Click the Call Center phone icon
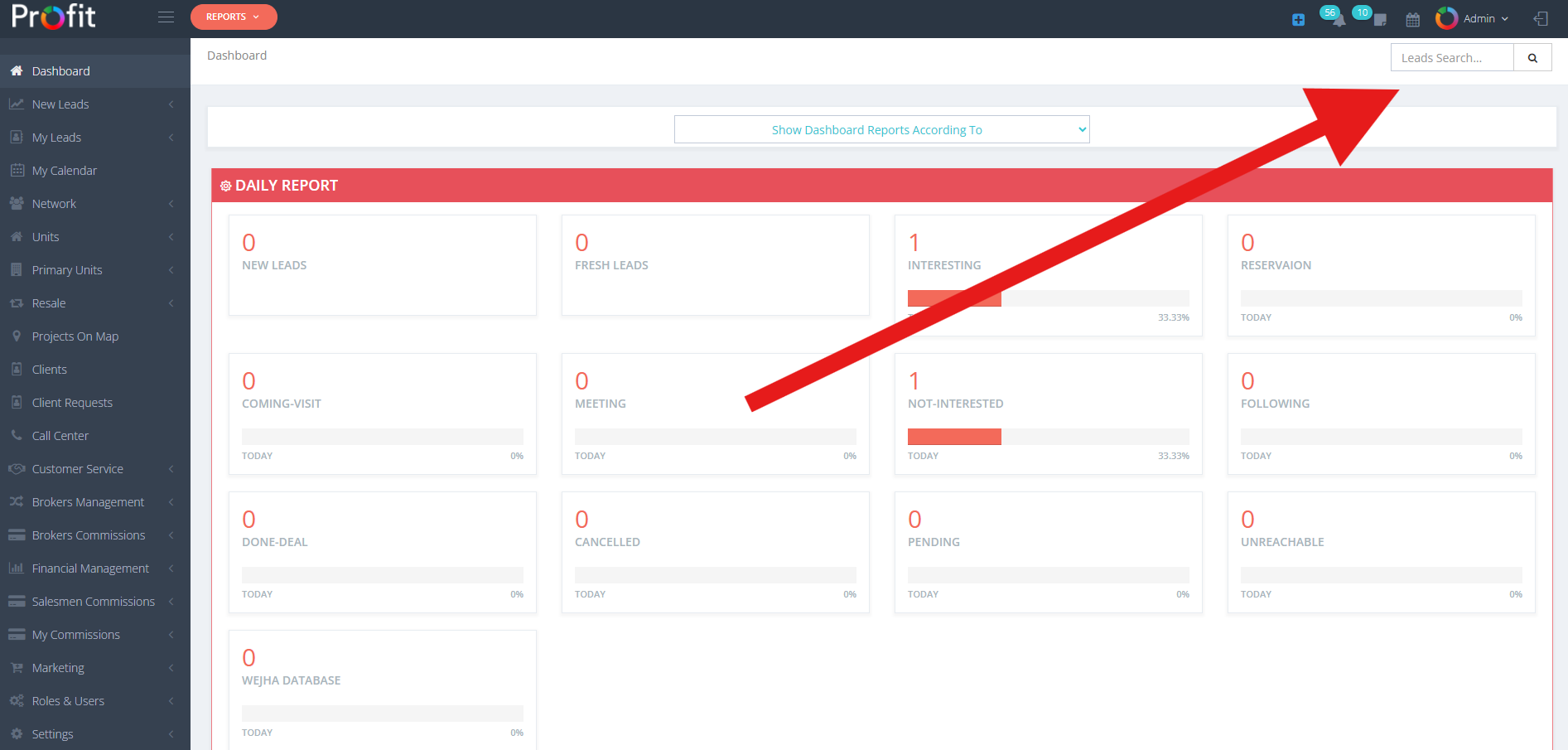The height and width of the screenshot is (750, 1568). pos(17,435)
